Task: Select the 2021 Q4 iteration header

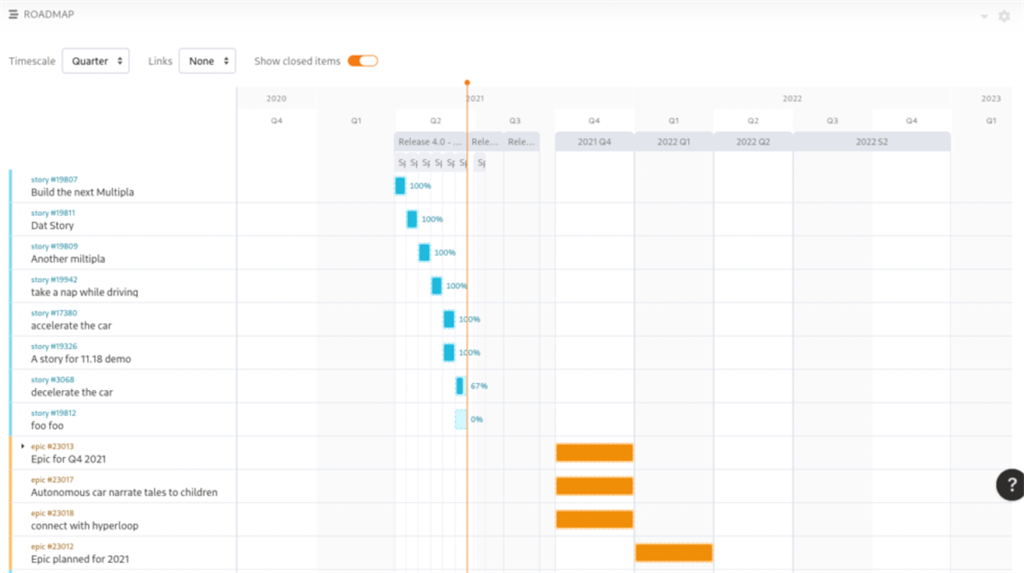Action: 594,142
